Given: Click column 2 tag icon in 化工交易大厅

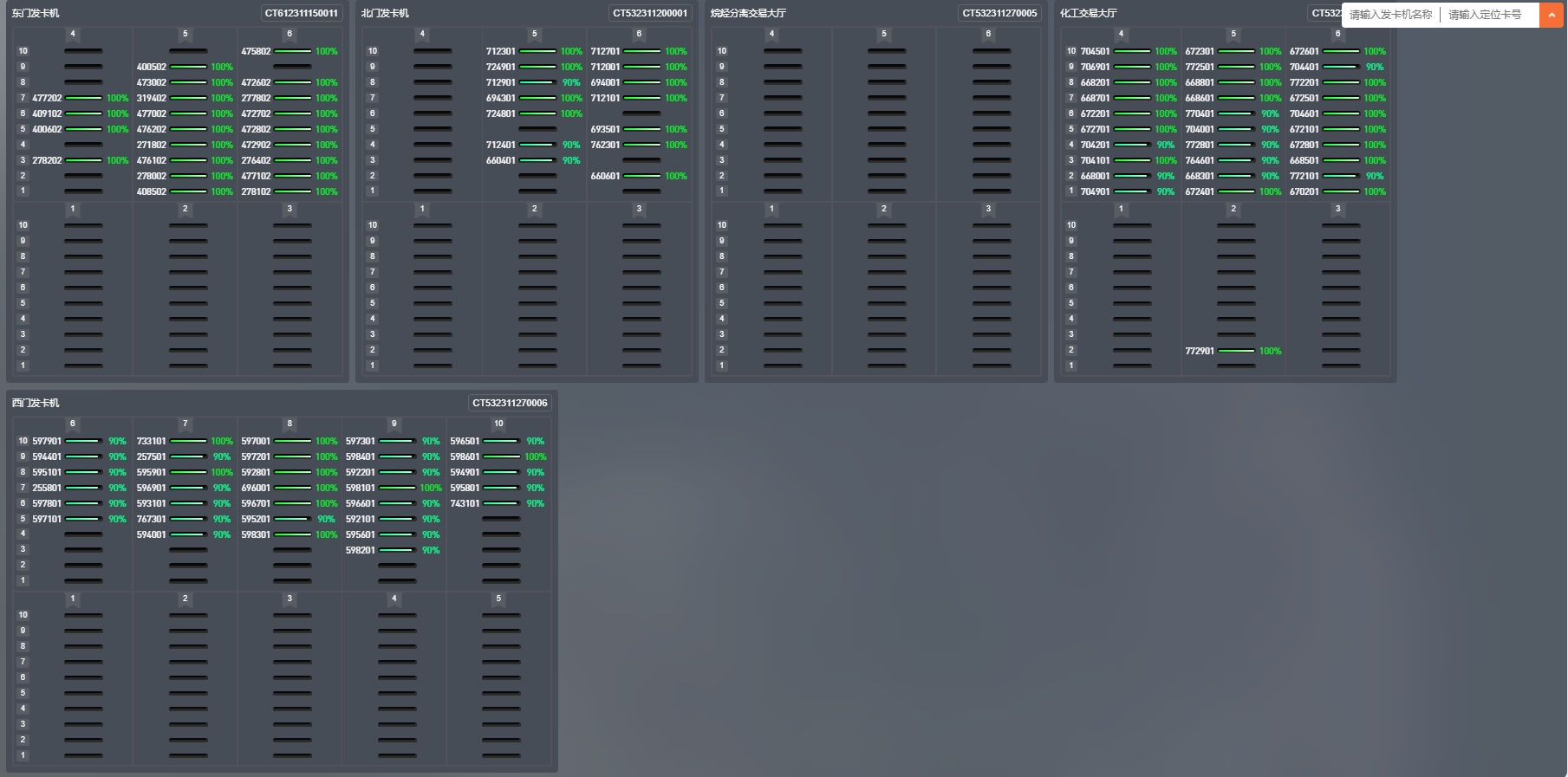Looking at the screenshot, I should click(1233, 210).
